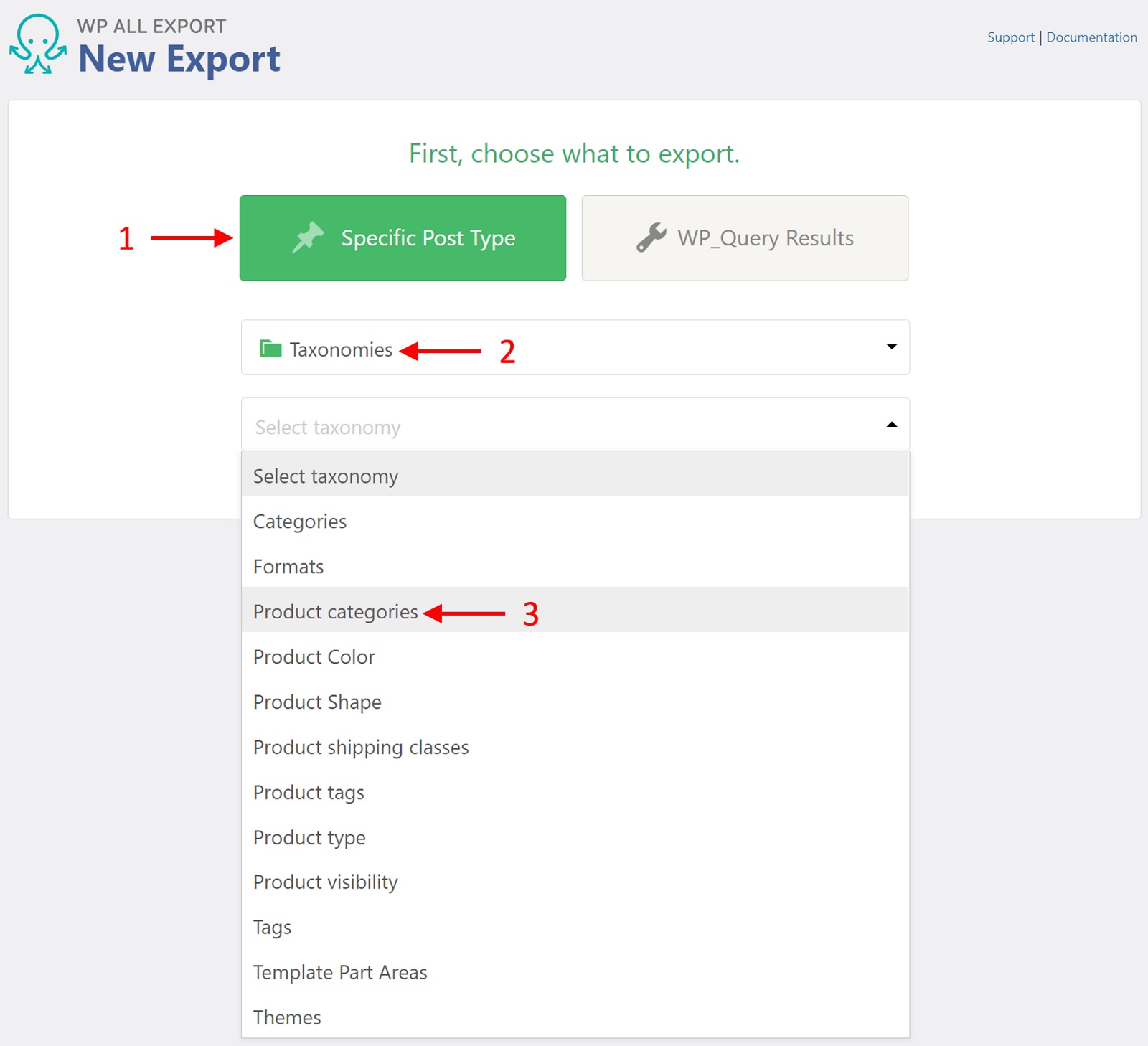
Task: Click the pushpin icon on Specific Post Type
Action: click(x=309, y=237)
